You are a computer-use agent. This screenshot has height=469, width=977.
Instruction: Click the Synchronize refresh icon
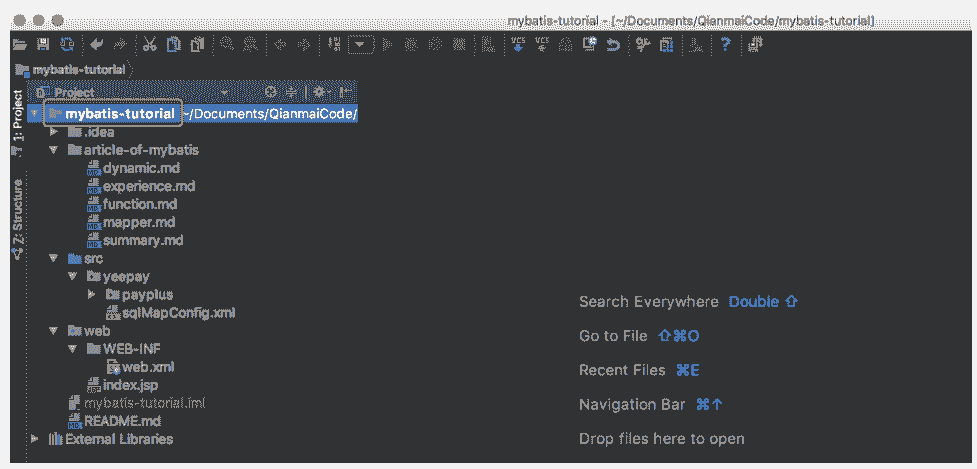67,45
